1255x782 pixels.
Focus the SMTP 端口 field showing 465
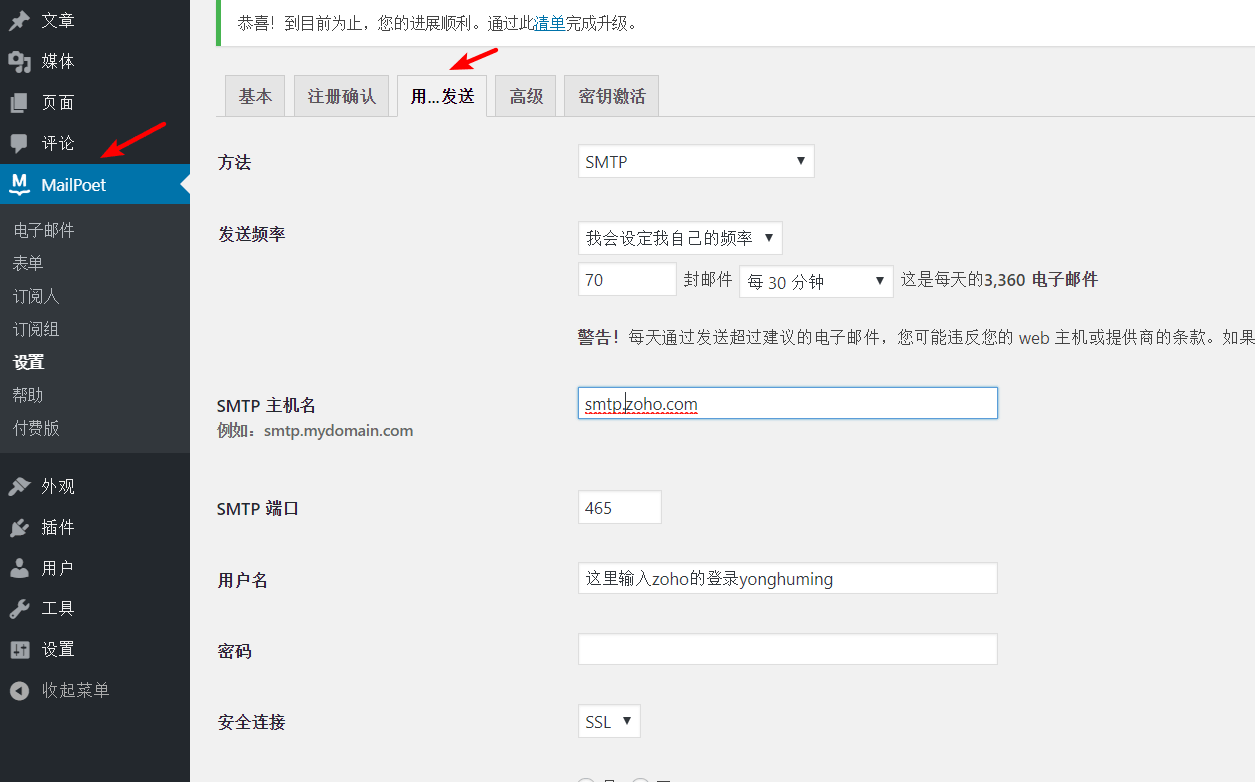(x=619, y=507)
